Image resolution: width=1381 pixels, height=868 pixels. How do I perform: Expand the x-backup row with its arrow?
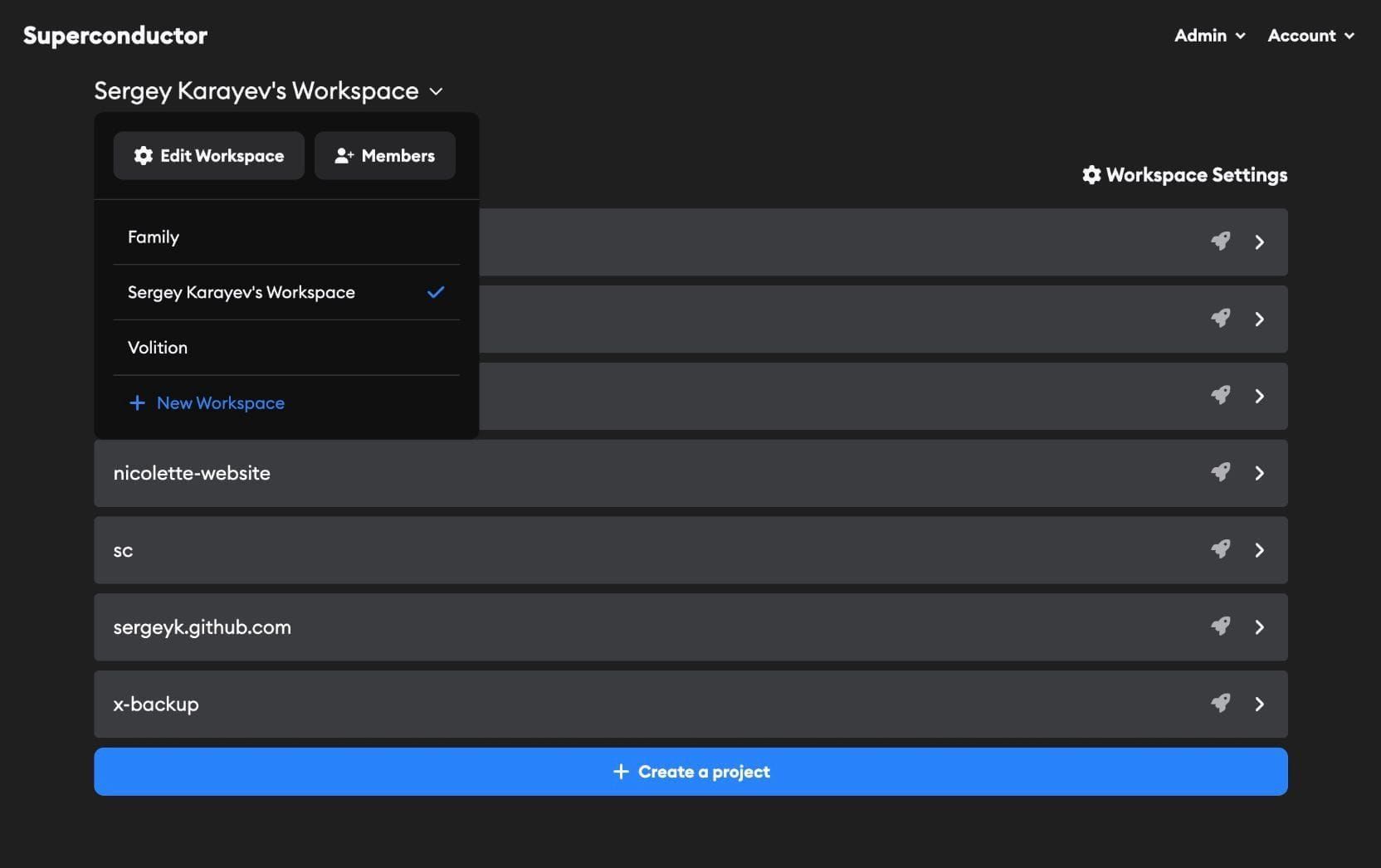[1259, 703]
